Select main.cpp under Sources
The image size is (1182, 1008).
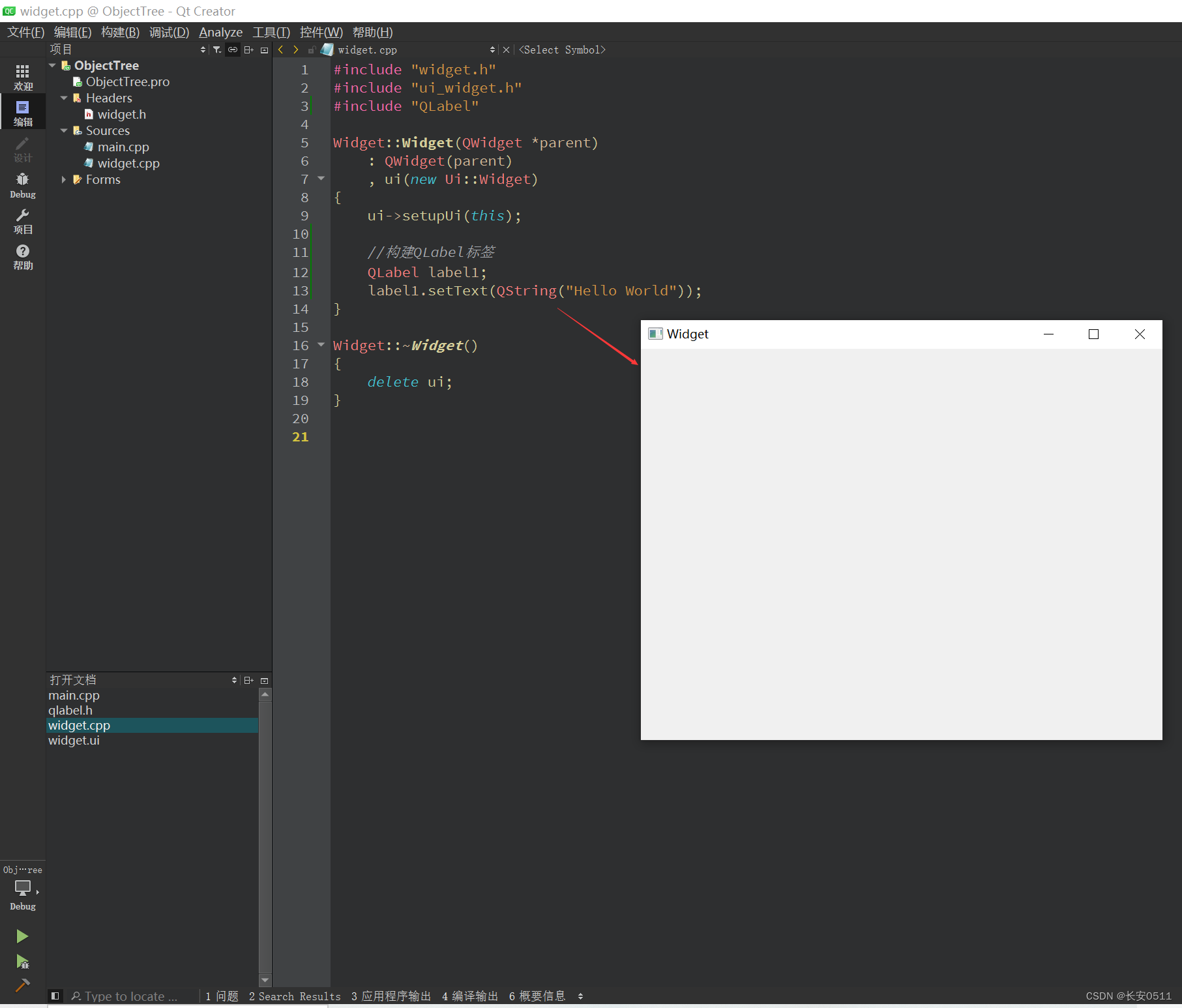[x=123, y=147]
